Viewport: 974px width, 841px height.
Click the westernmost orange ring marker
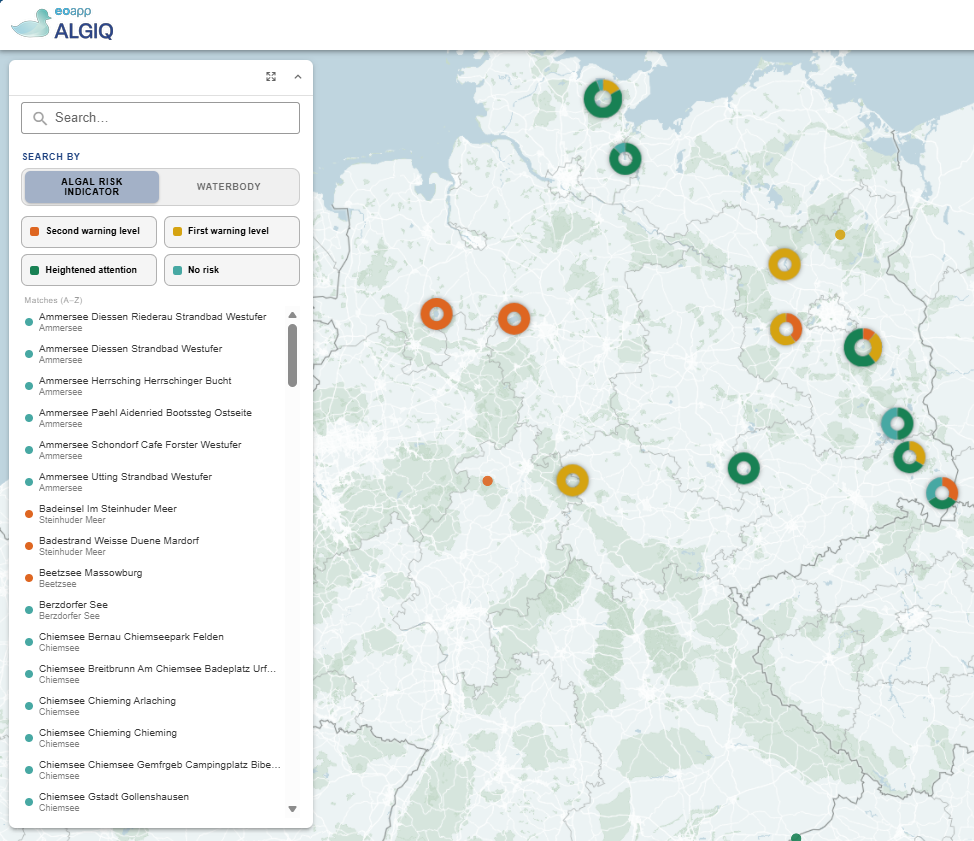tap(436, 314)
